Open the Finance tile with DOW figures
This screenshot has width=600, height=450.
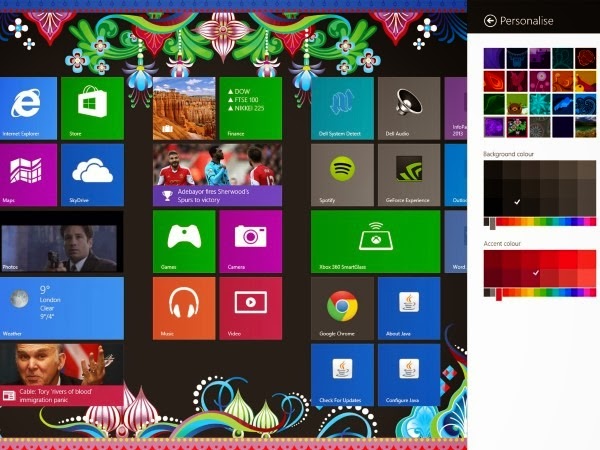pyautogui.click(x=251, y=108)
